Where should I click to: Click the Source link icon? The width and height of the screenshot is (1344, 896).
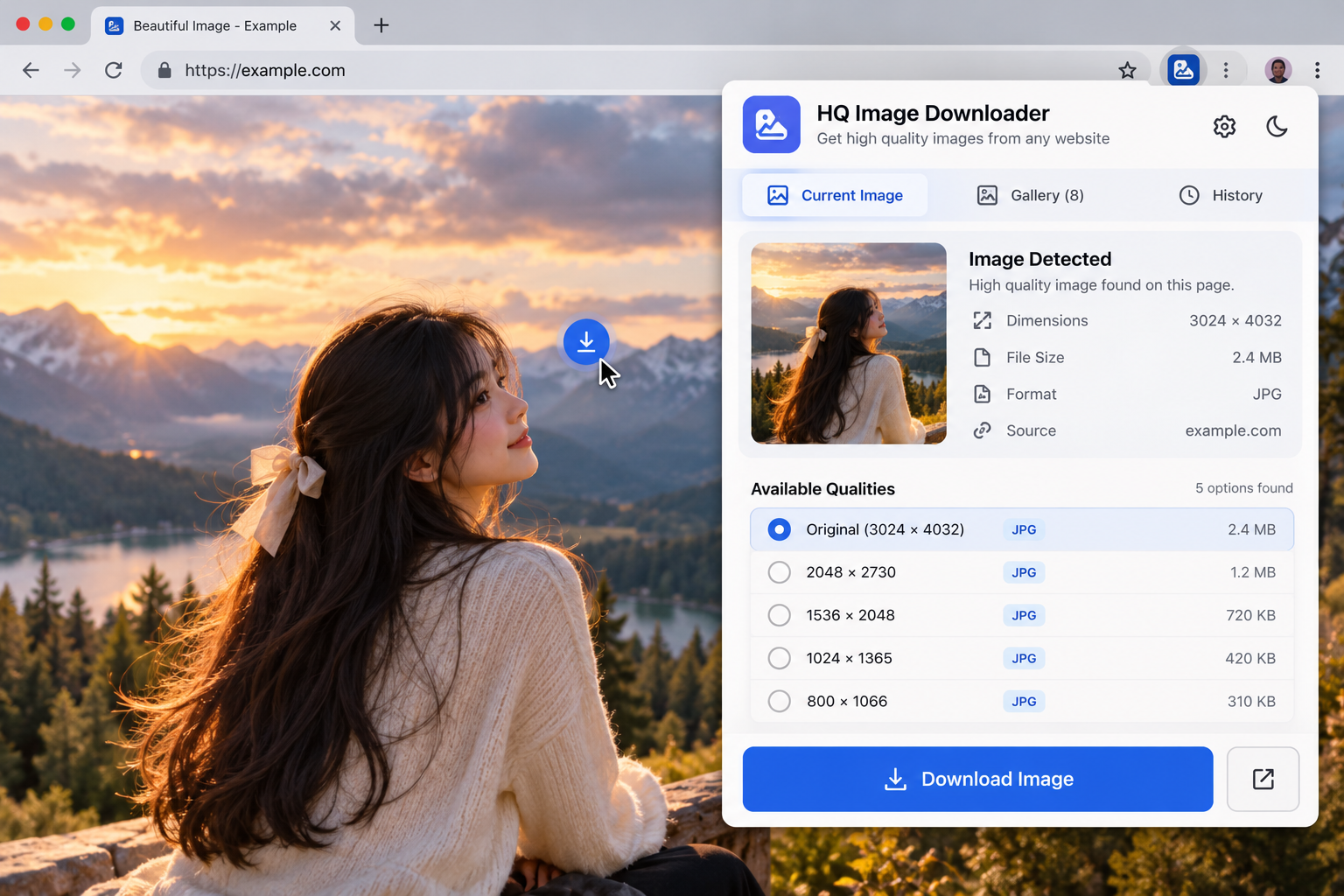click(x=983, y=430)
